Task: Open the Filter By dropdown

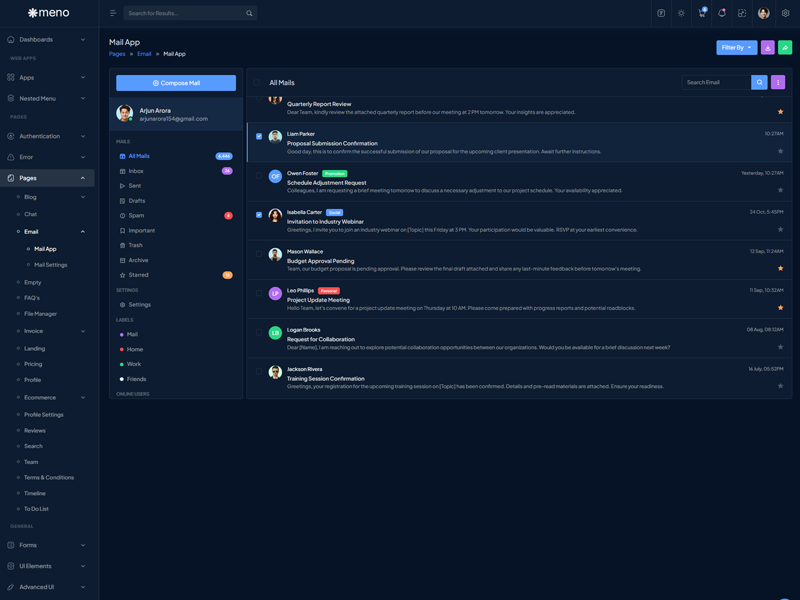Action: tap(736, 47)
